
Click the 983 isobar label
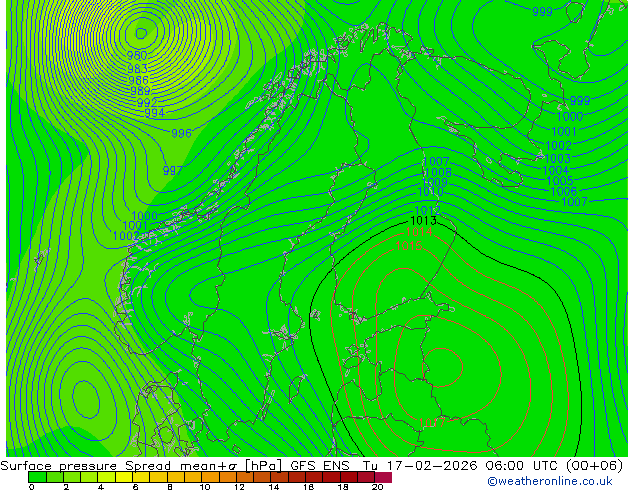(137, 68)
